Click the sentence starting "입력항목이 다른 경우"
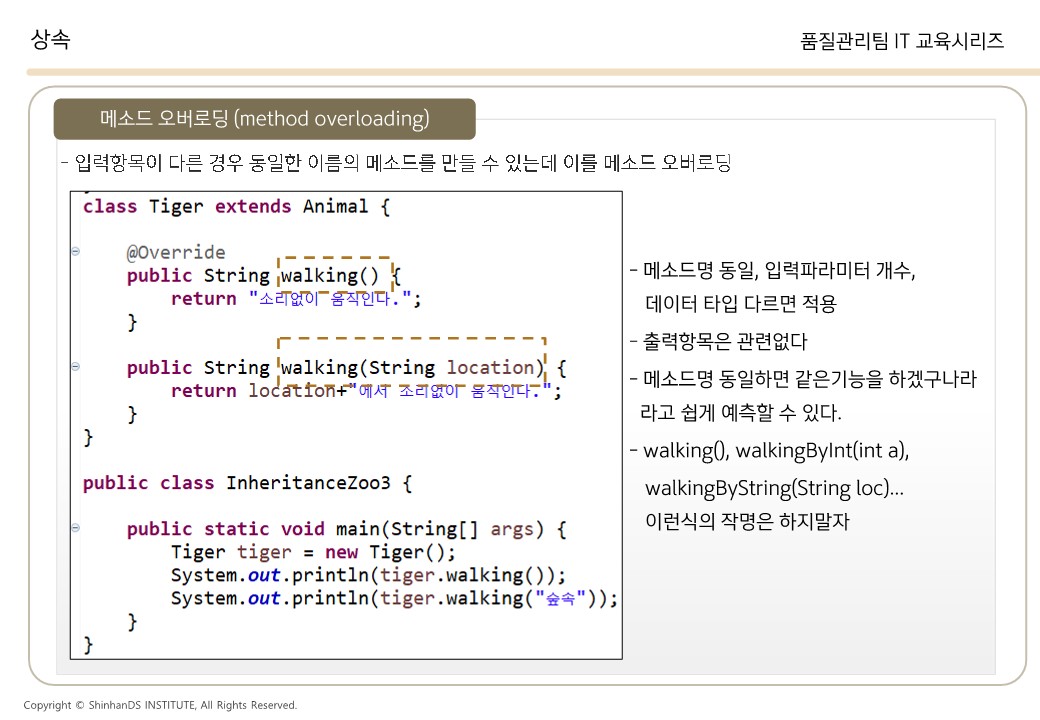Screen dimensions: 1040x720 point(402,162)
